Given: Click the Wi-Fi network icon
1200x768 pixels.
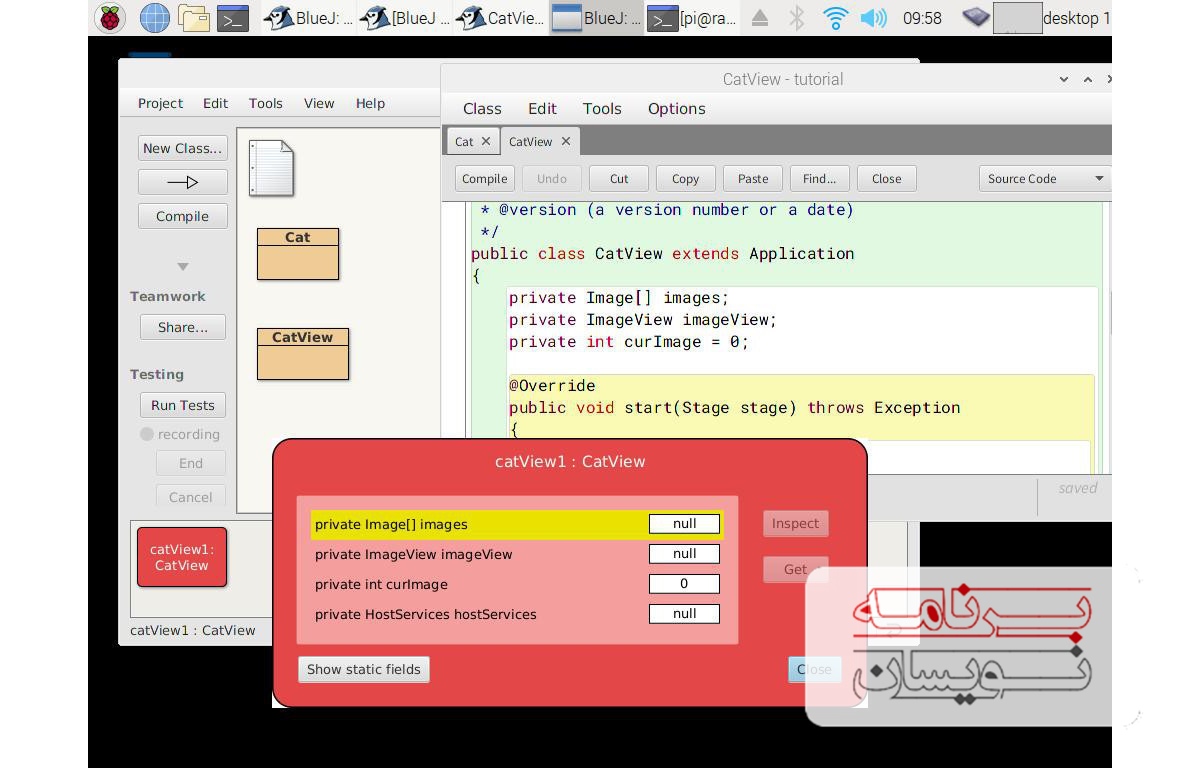Looking at the screenshot, I should pos(835,18).
